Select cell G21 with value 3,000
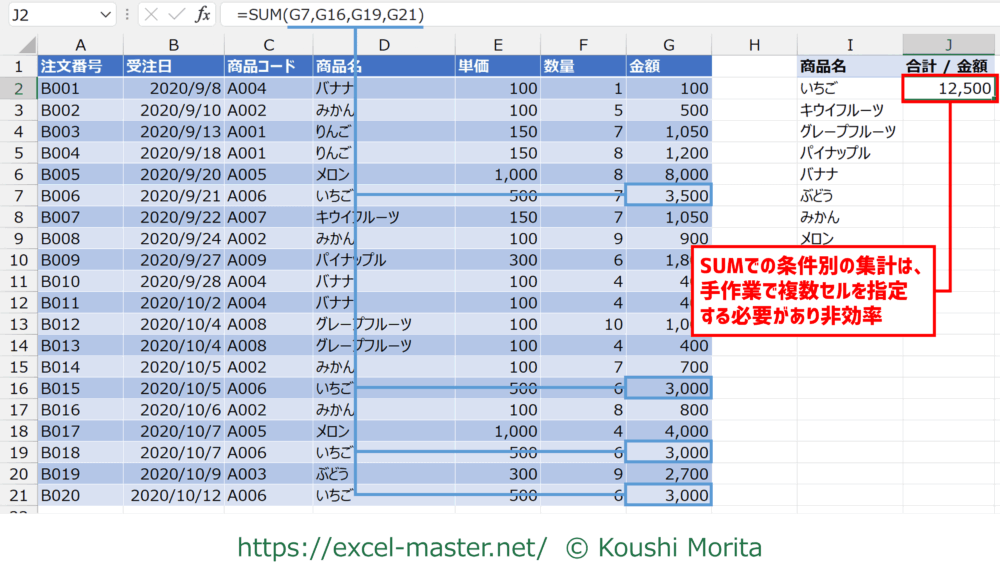 [668, 495]
